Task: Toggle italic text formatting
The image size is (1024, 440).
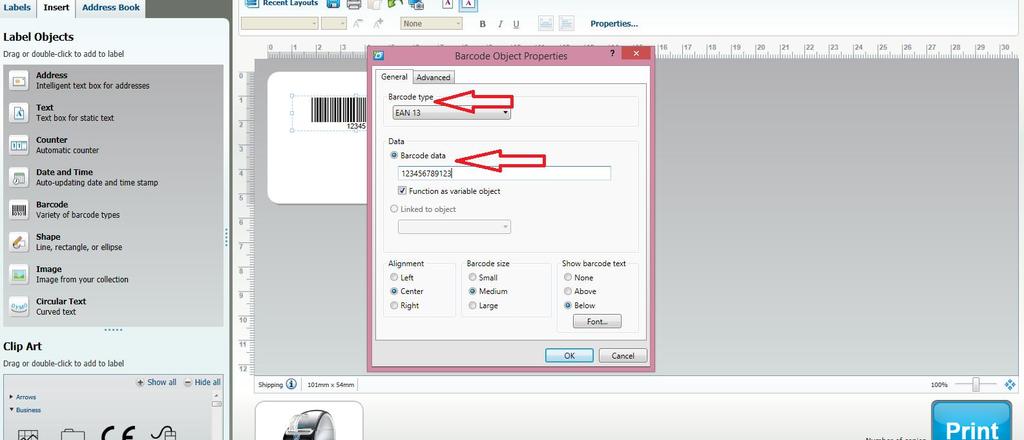Action: click(x=500, y=24)
